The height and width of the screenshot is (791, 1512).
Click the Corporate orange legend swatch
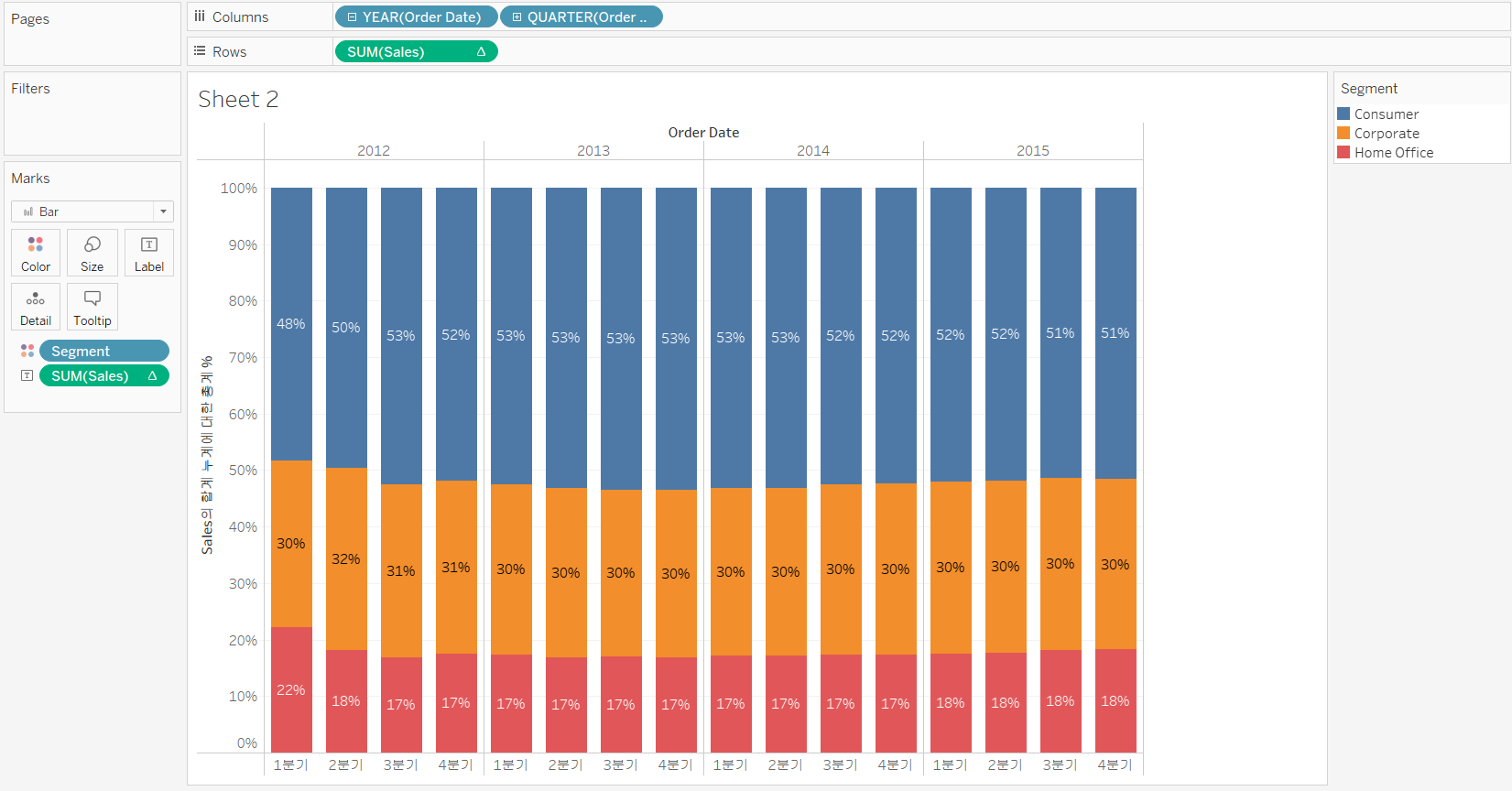pyautogui.click(x=1343, y=133)
